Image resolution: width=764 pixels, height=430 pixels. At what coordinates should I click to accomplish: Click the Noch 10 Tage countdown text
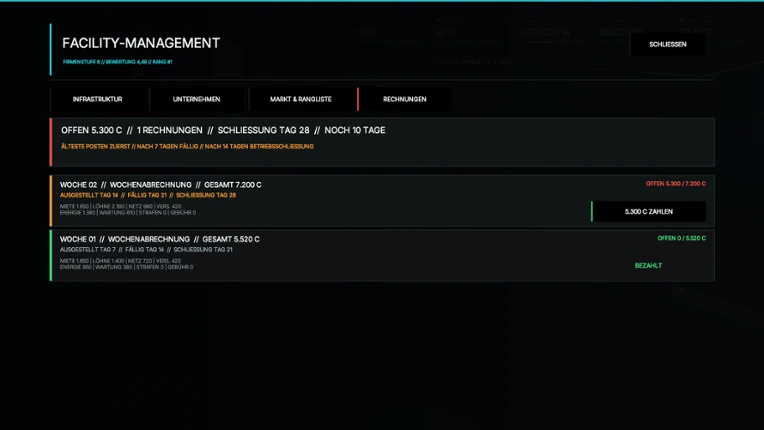pos(355,131)
